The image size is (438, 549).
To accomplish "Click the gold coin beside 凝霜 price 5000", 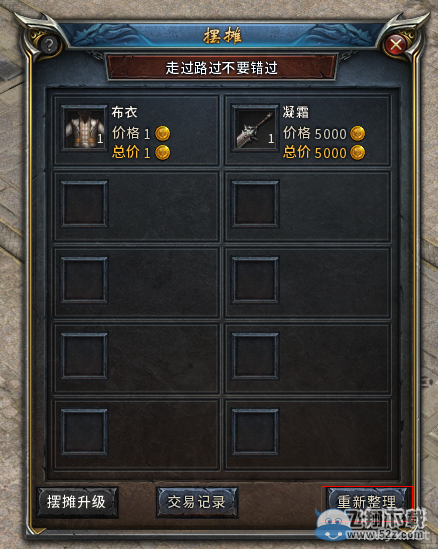I will pos(357,133).
